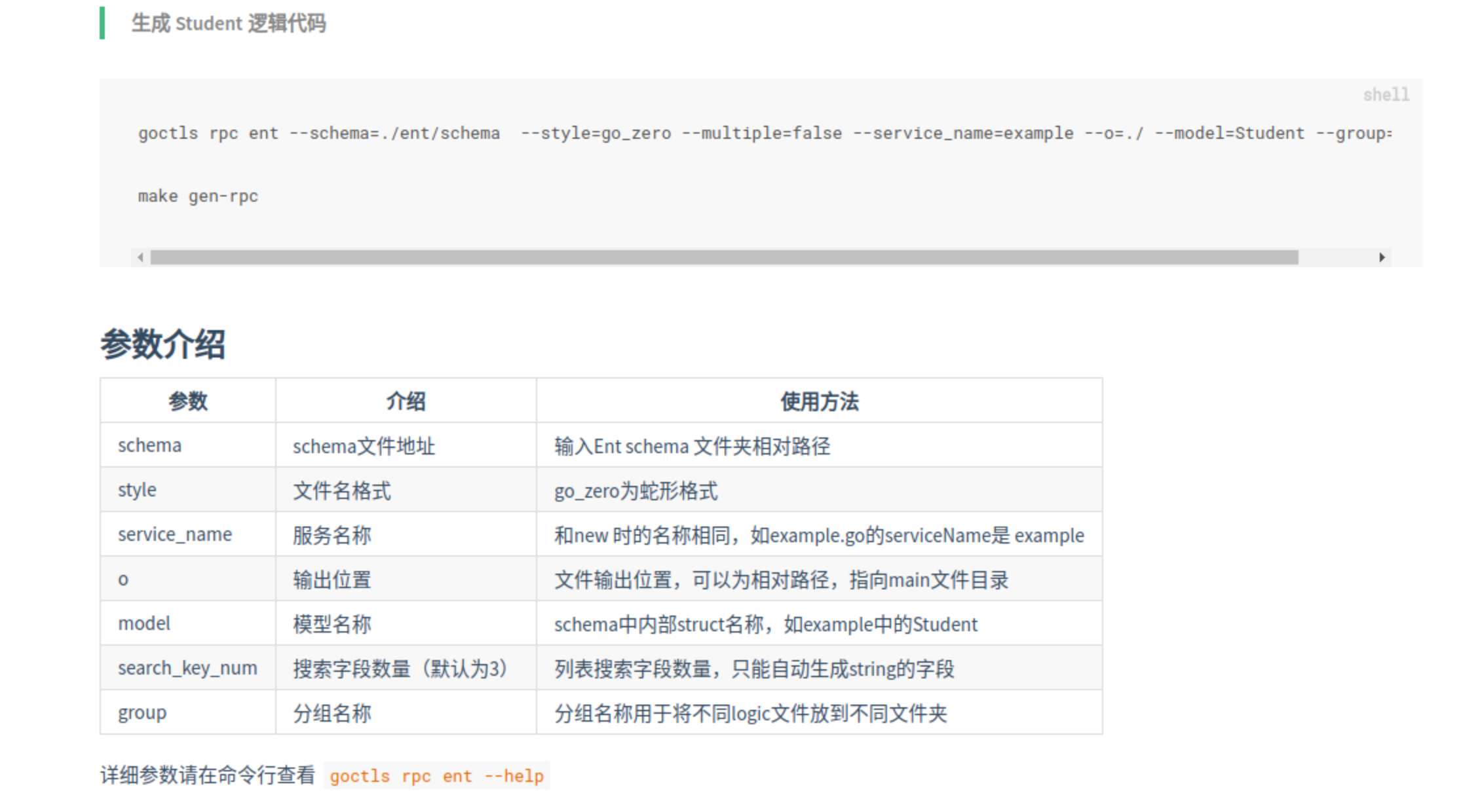This screenshot has height=812, width=1482.
Task: Click the service_name parameter cell
Action: (175, 534)
